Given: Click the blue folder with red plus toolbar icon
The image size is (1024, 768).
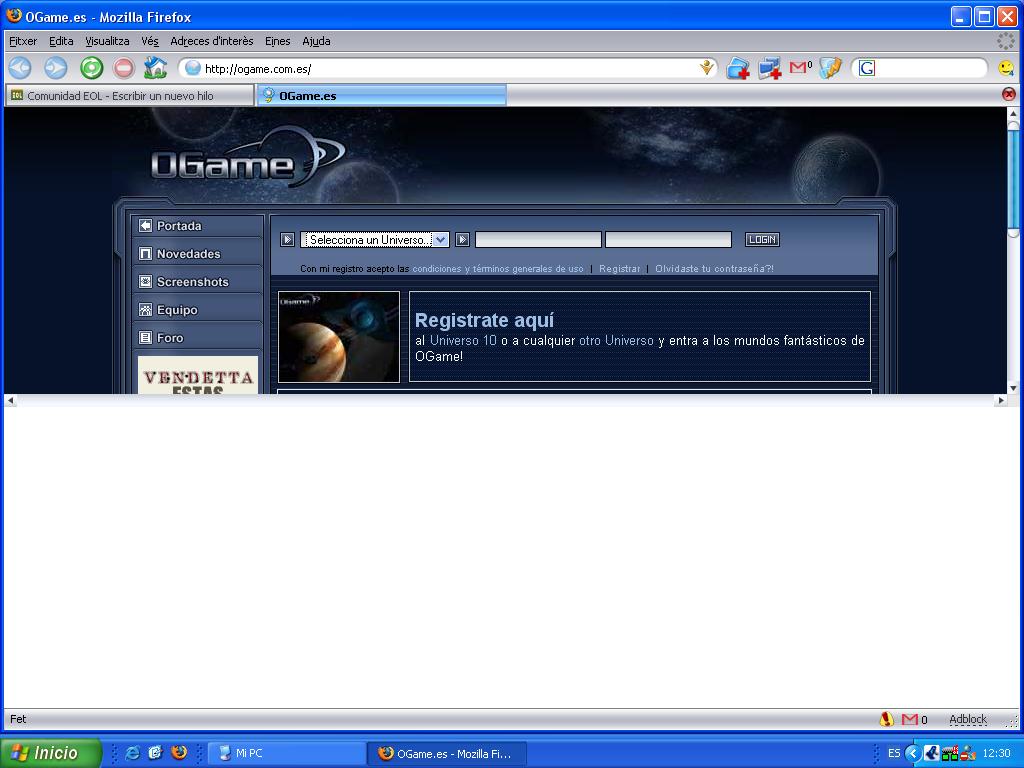Looking at the screenshot, I should pos(738,68).
